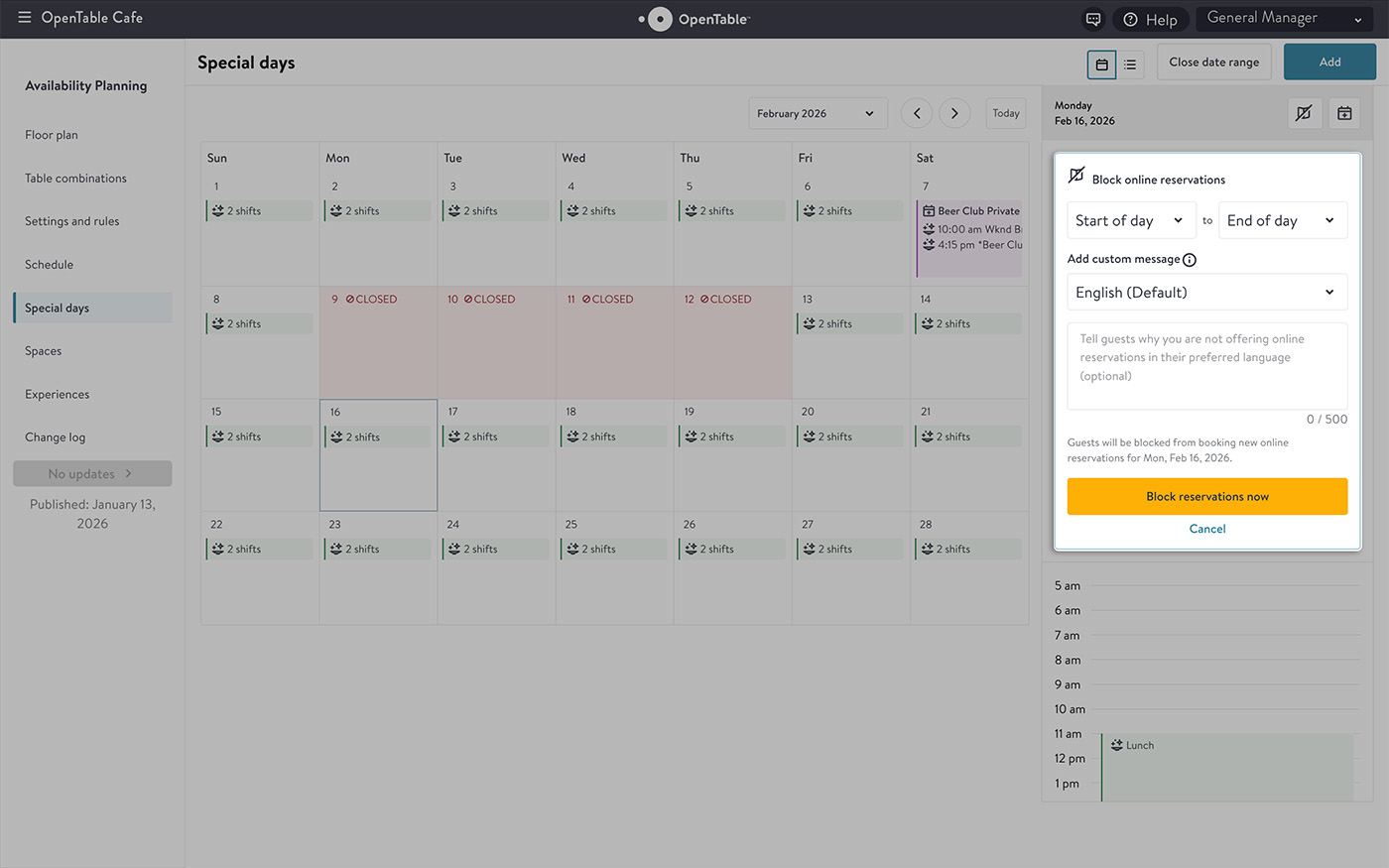Open the End of day dropdown
1389x868 pixels.
(x=1283, y=220)
